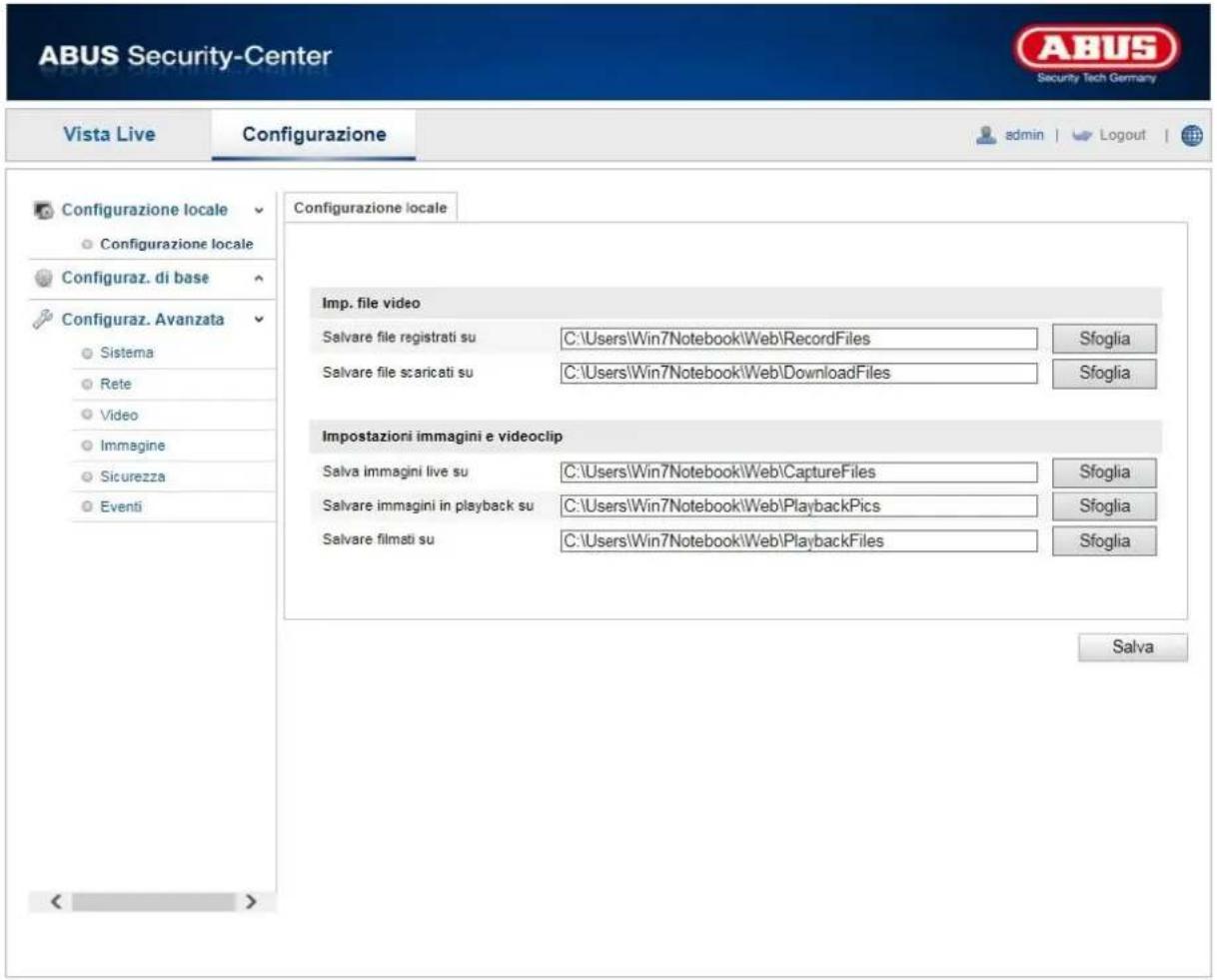Open the Sicurezza settings item

click(132, 478)
